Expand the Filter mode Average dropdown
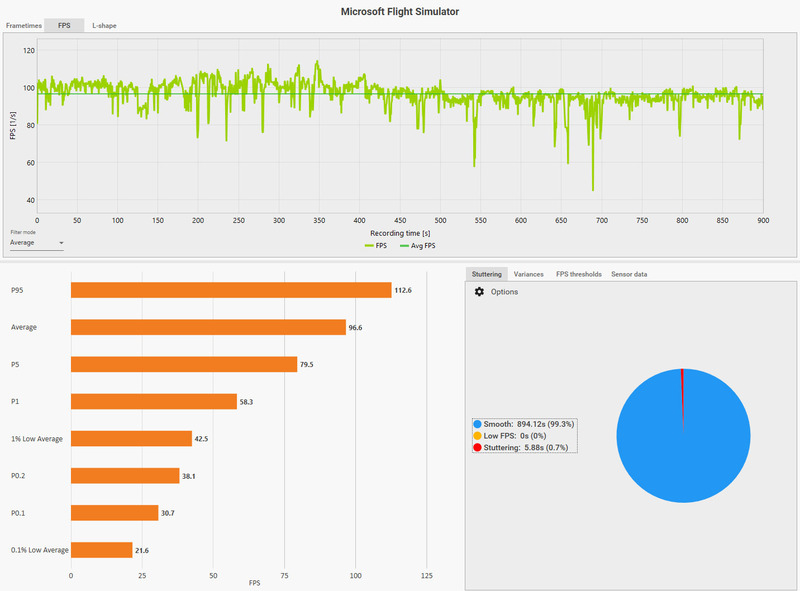800x591 pixels. pos(37,243)
